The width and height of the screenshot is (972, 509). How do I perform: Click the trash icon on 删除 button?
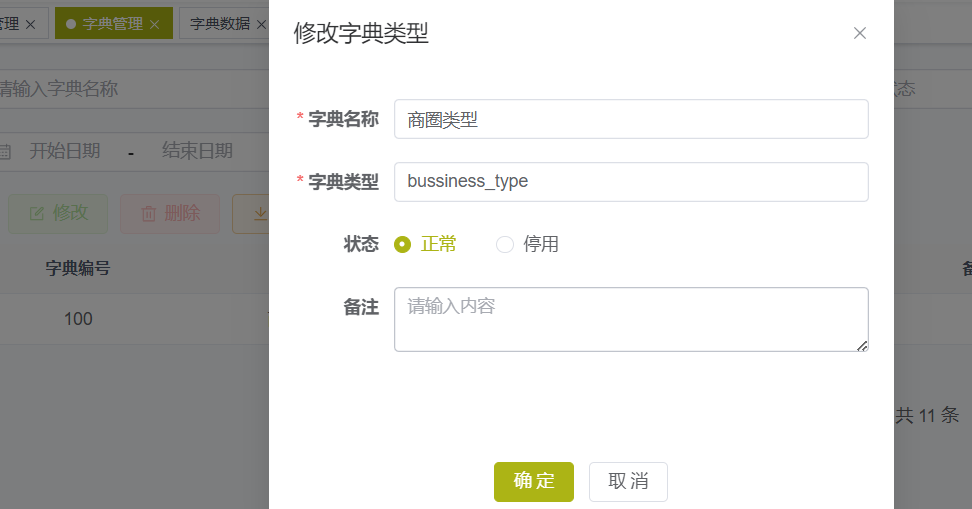pyautogui.click(x=149, y=214)
